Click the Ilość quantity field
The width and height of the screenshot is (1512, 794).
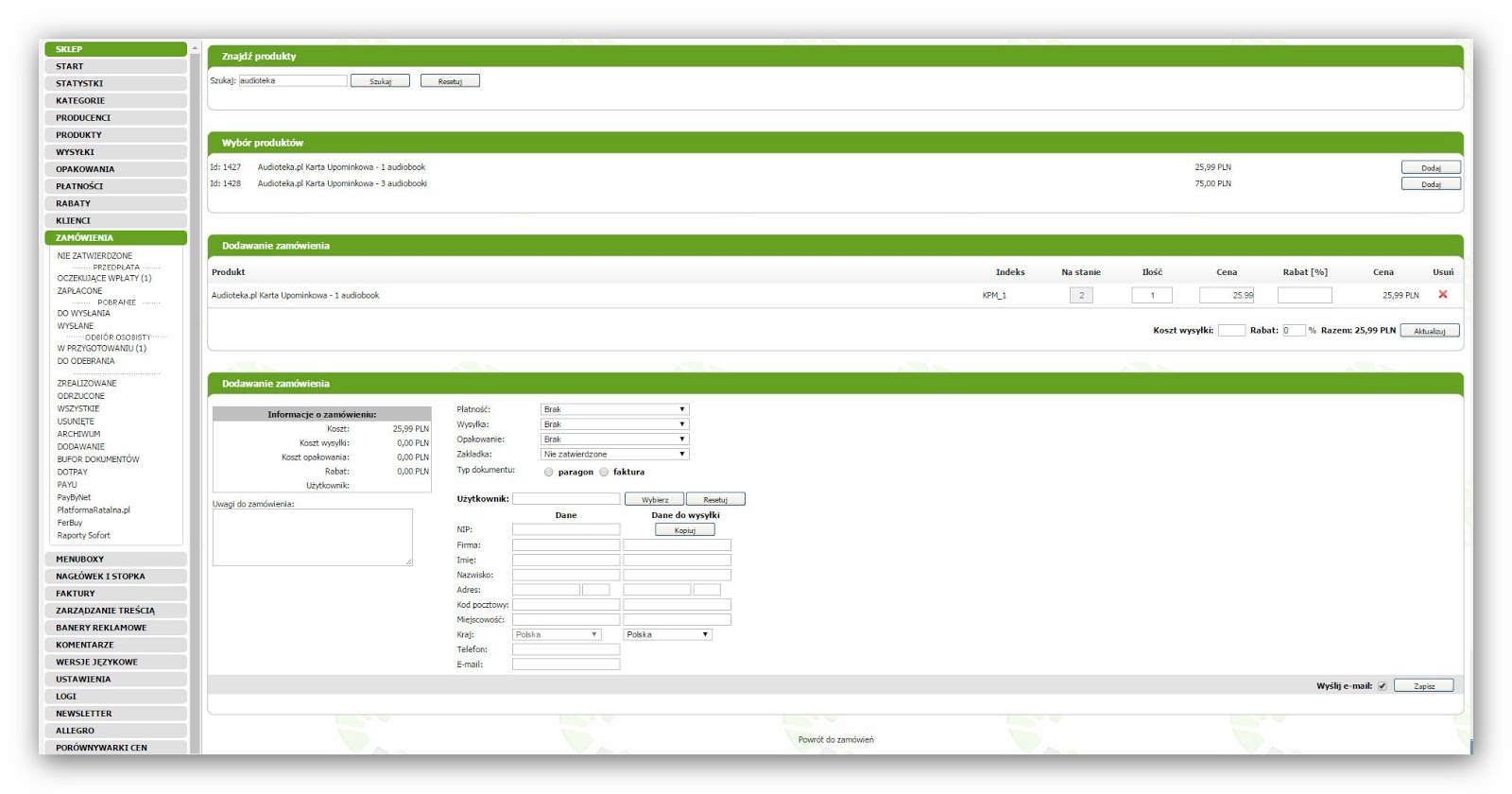1152,295
